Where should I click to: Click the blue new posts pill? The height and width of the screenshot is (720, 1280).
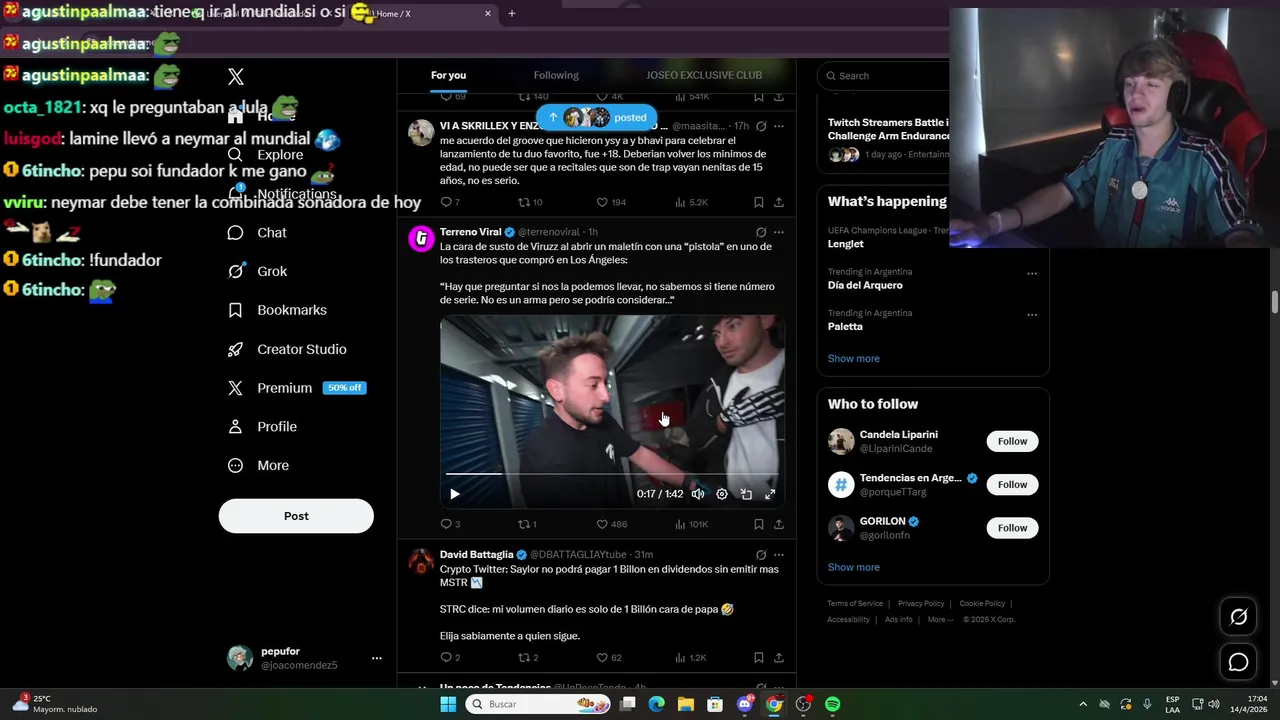(x=597, y=117)
